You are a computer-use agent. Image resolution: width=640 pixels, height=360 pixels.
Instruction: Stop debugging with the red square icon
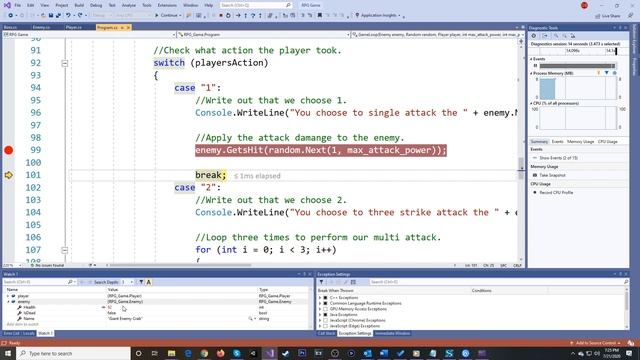pos(221,16)
